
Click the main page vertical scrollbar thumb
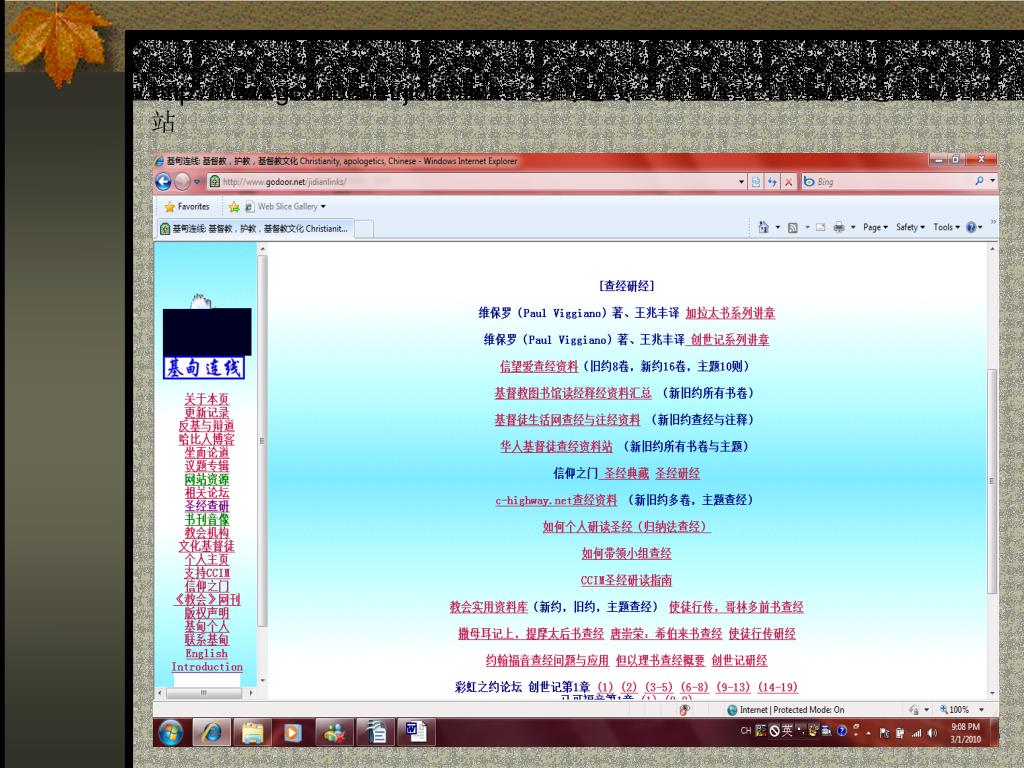(992, 481)
